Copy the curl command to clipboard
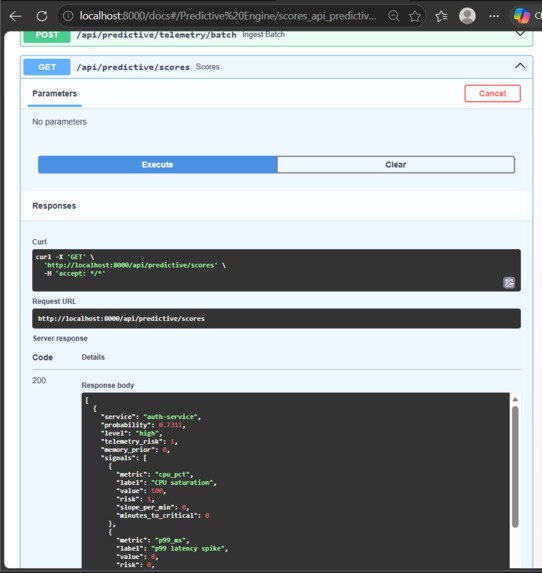Viewport: 542px width, 573px height. (x=509, y=282)
